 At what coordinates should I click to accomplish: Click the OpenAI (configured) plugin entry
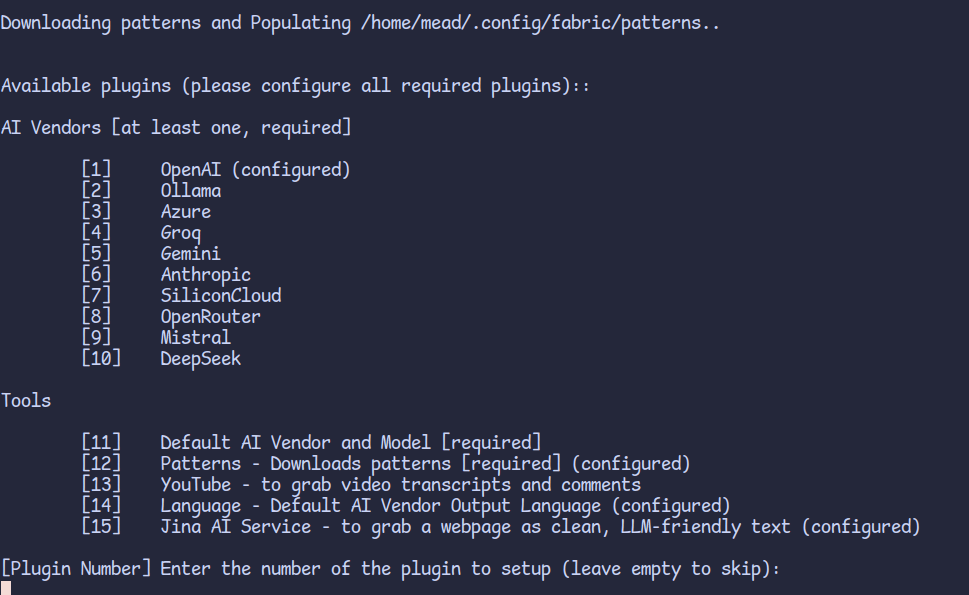coord(216,169)
